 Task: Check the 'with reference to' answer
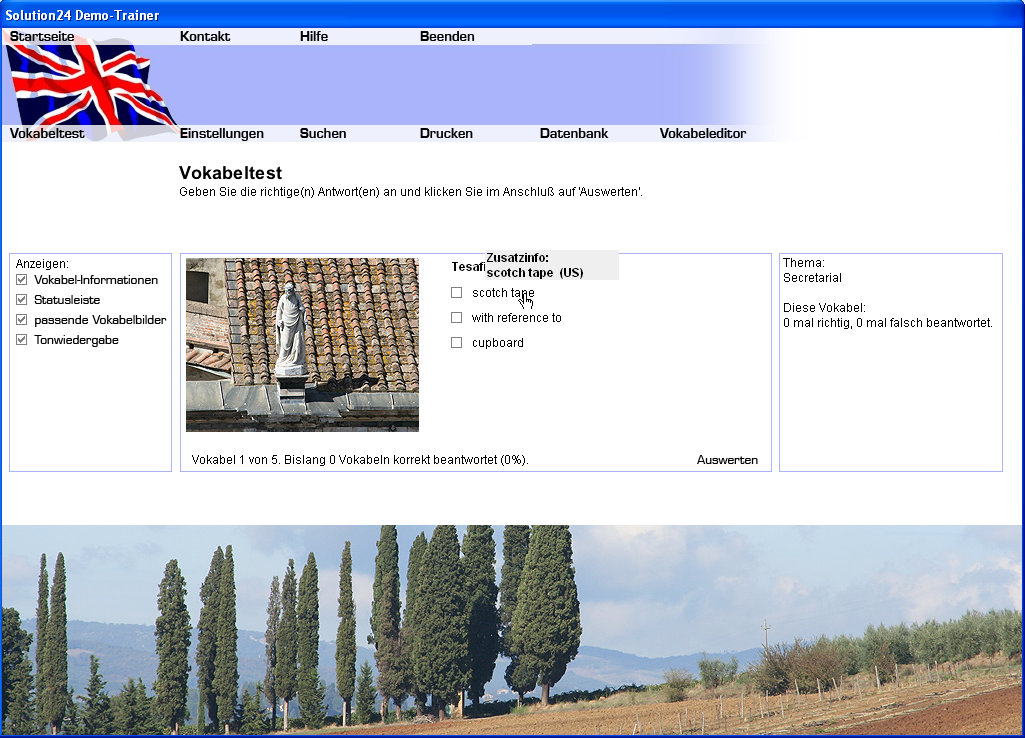pyautogui.click(x=457, y=318)
